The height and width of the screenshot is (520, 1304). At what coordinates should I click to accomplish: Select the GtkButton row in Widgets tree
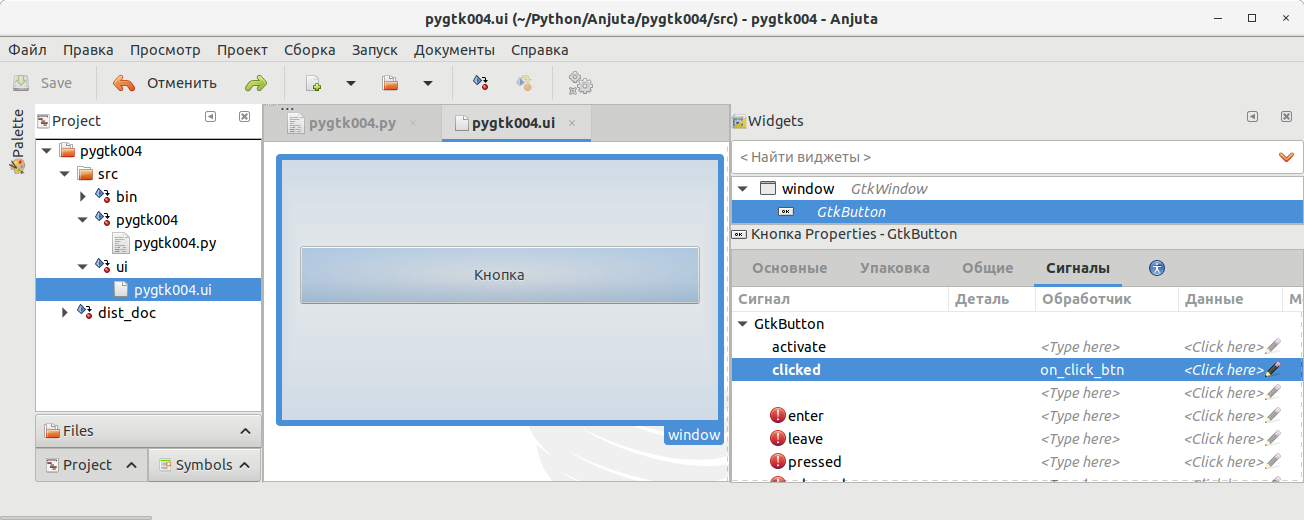point(1017,212)
